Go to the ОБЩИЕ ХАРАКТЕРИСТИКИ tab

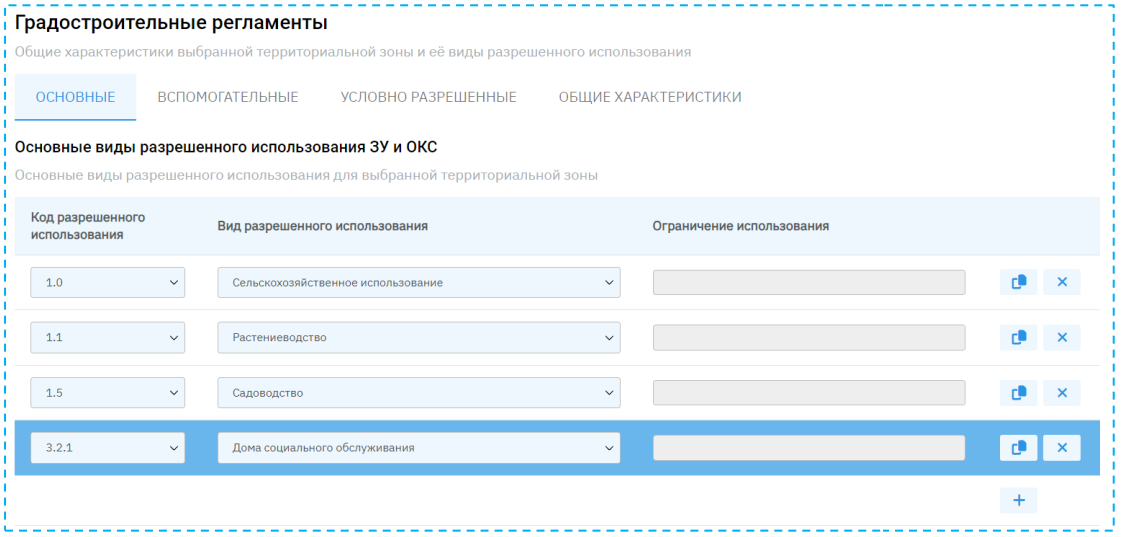650,97
